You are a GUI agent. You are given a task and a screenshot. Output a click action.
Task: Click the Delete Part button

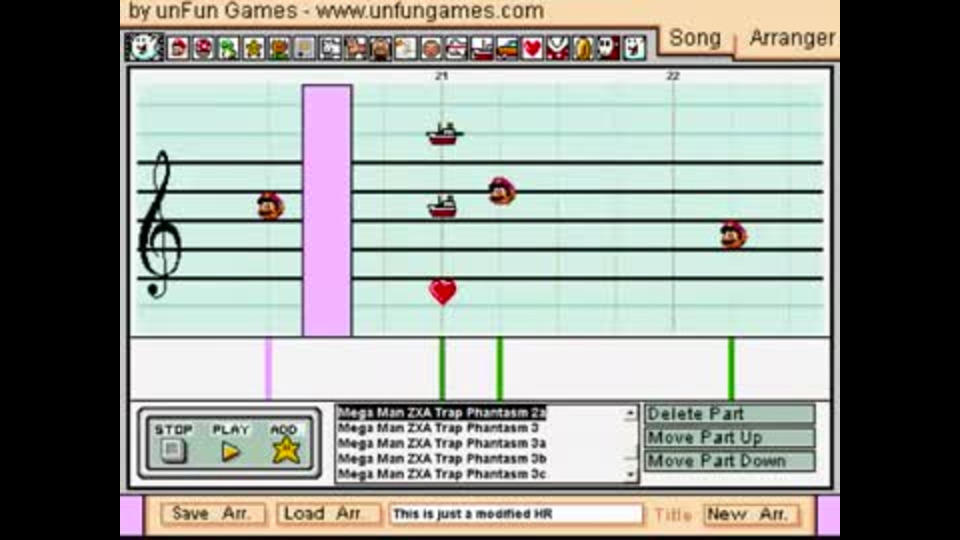729,414
